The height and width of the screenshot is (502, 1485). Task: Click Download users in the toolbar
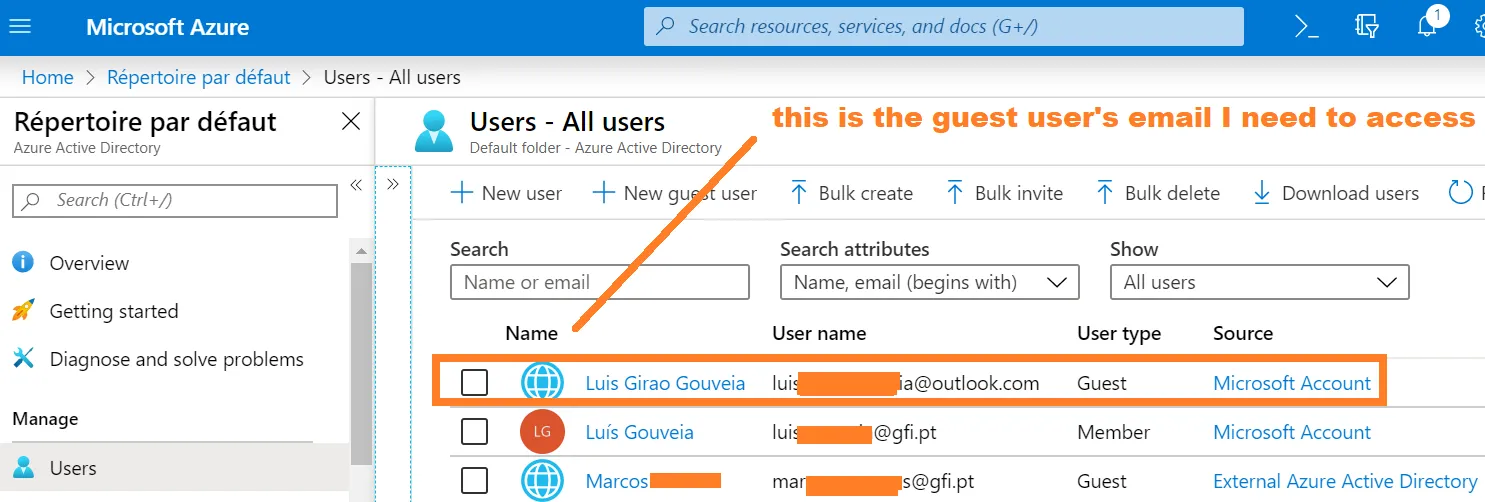[x=1335, y=193]
